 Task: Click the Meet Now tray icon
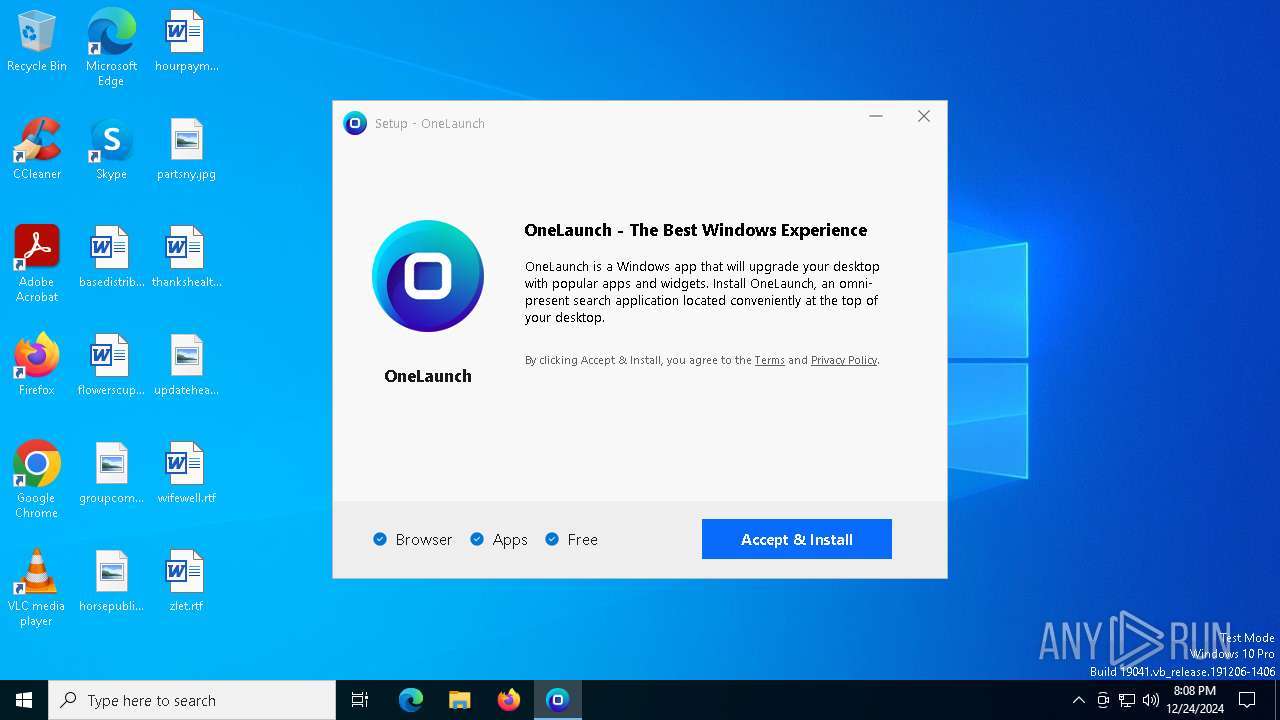pyautogui.click(x=1103, y=700)
